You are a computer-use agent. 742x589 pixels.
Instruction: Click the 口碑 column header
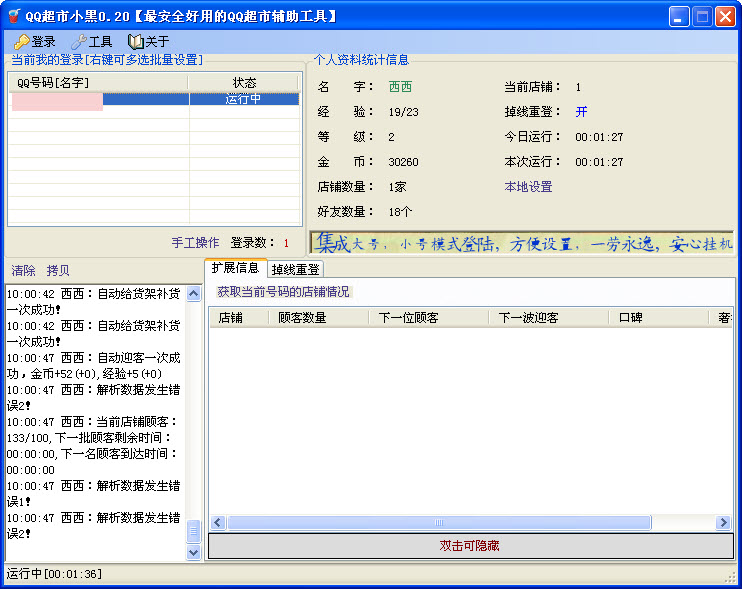point(658,317)
